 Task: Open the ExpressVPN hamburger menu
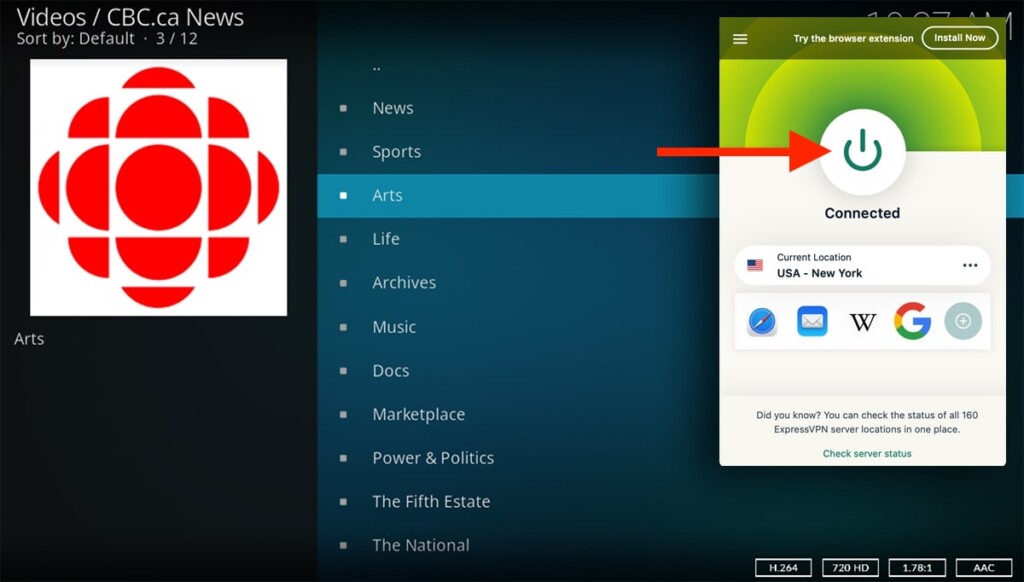pyautogui.click(x=740, y=39)
